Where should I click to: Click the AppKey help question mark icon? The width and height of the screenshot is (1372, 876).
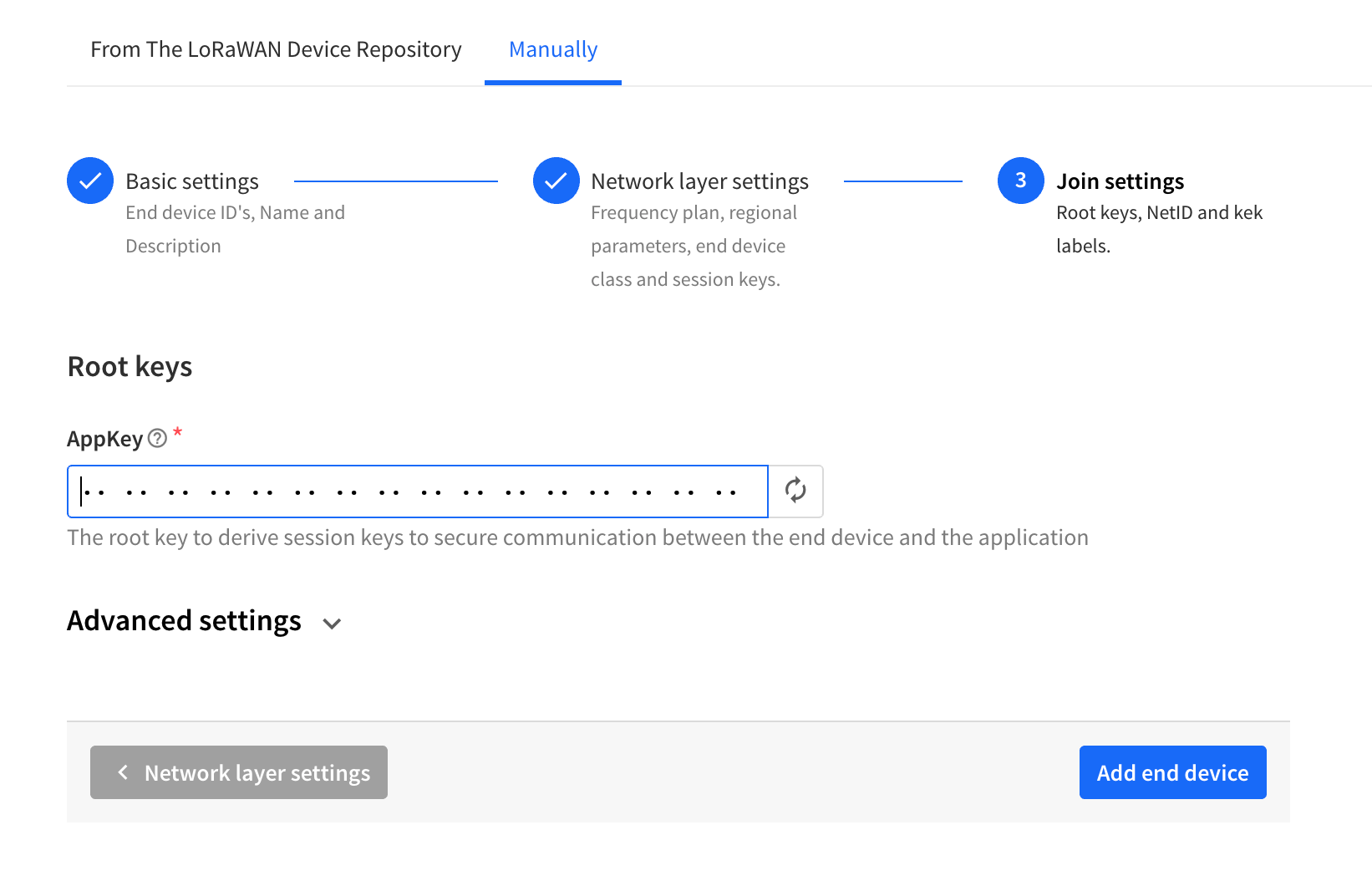(x=157, y=439)
